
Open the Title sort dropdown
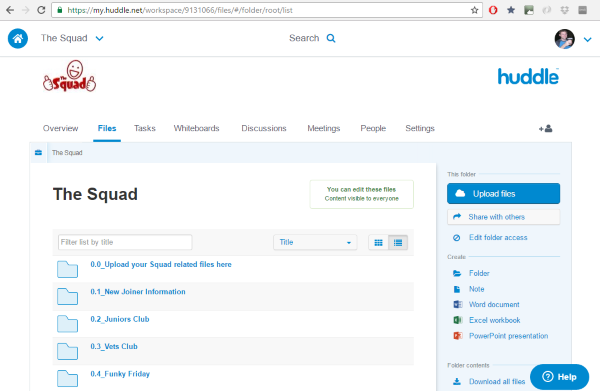(x=315, y=242)
